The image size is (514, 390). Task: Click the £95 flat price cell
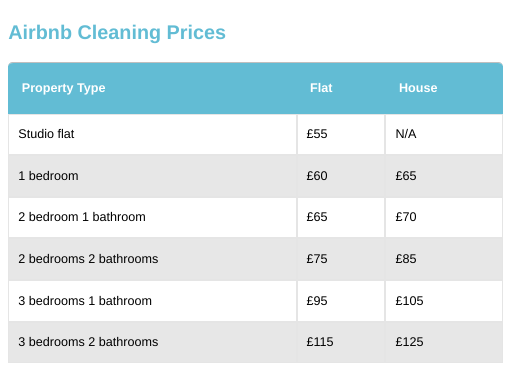[317, 301]
